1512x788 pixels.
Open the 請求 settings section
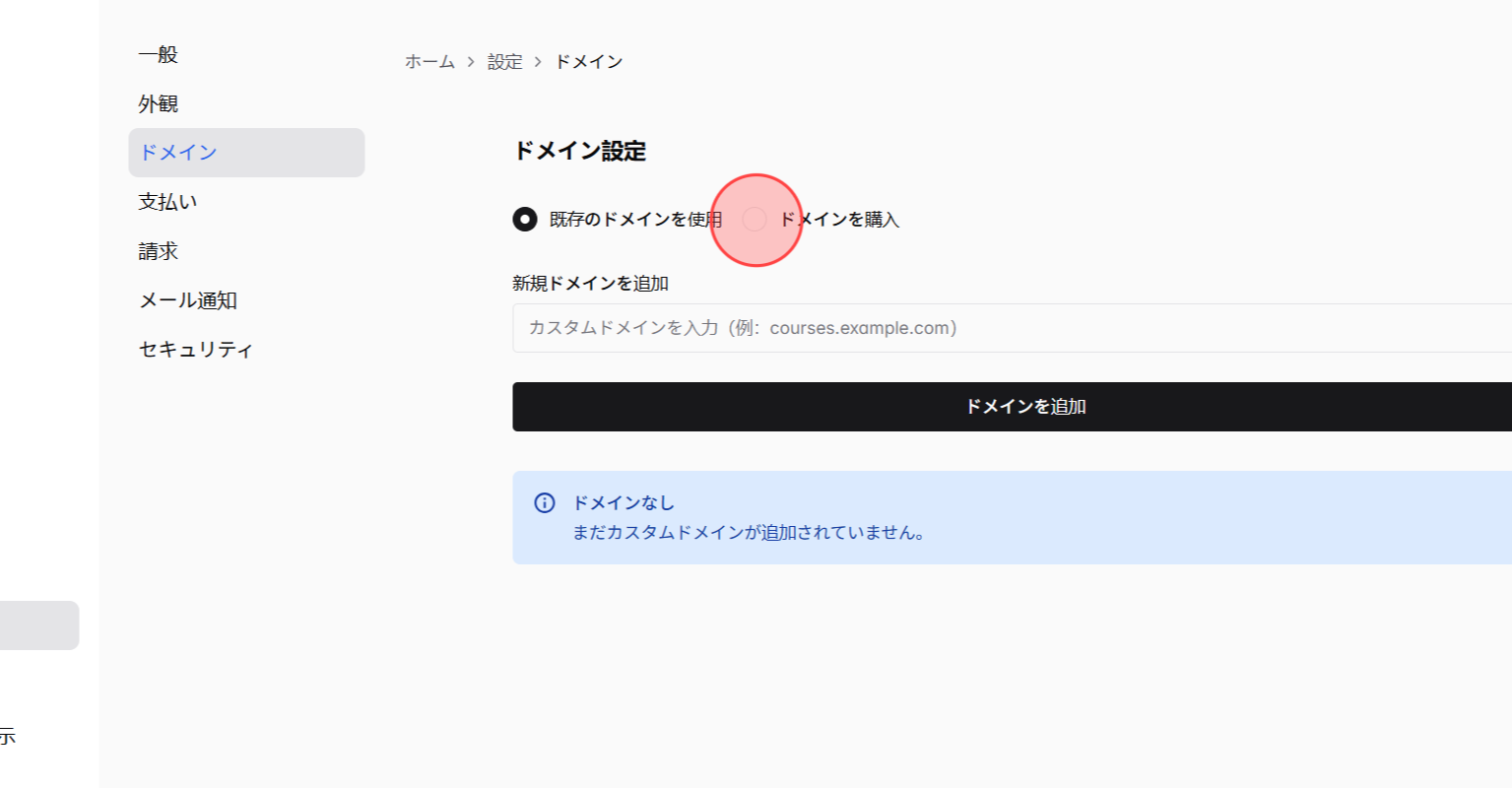coord(158,250)
